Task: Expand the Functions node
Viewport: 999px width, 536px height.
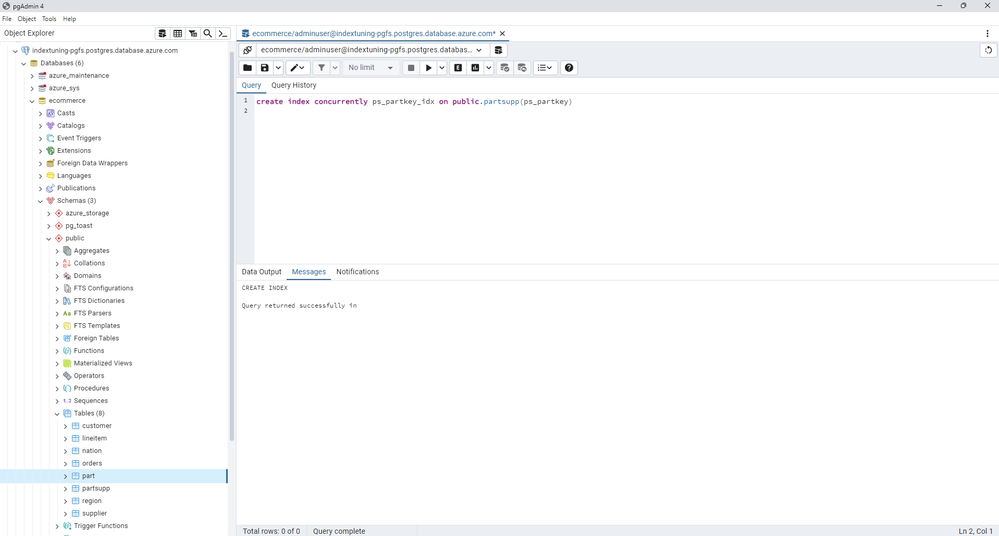Action: pos(57,351)
